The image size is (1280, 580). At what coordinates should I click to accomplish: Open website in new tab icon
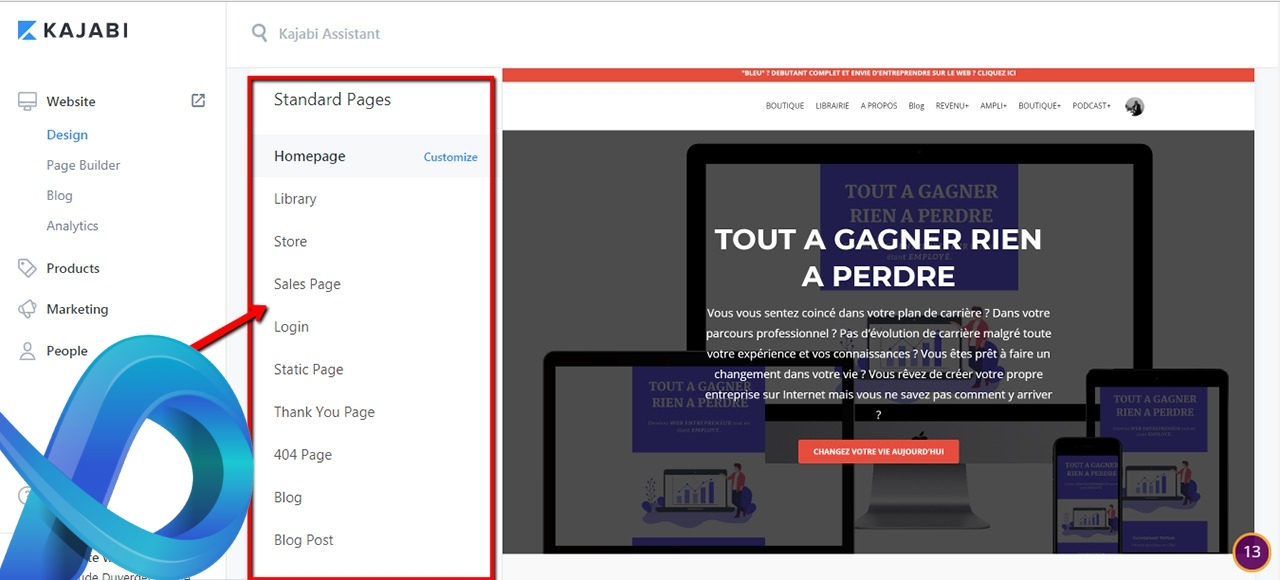[198, 100]
